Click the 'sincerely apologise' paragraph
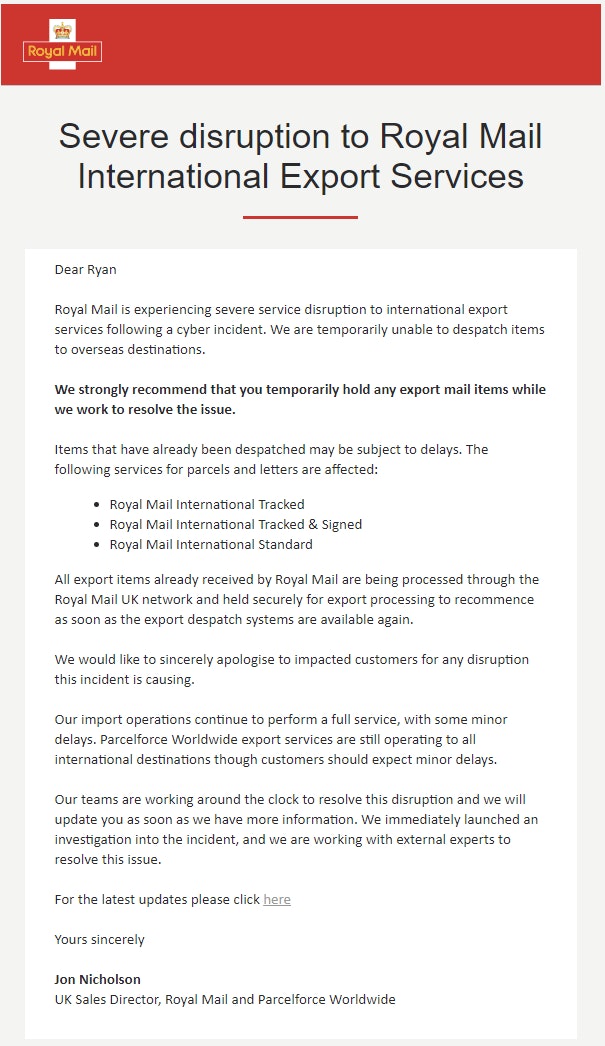605x1046 pixels. [x=292, y=669]
